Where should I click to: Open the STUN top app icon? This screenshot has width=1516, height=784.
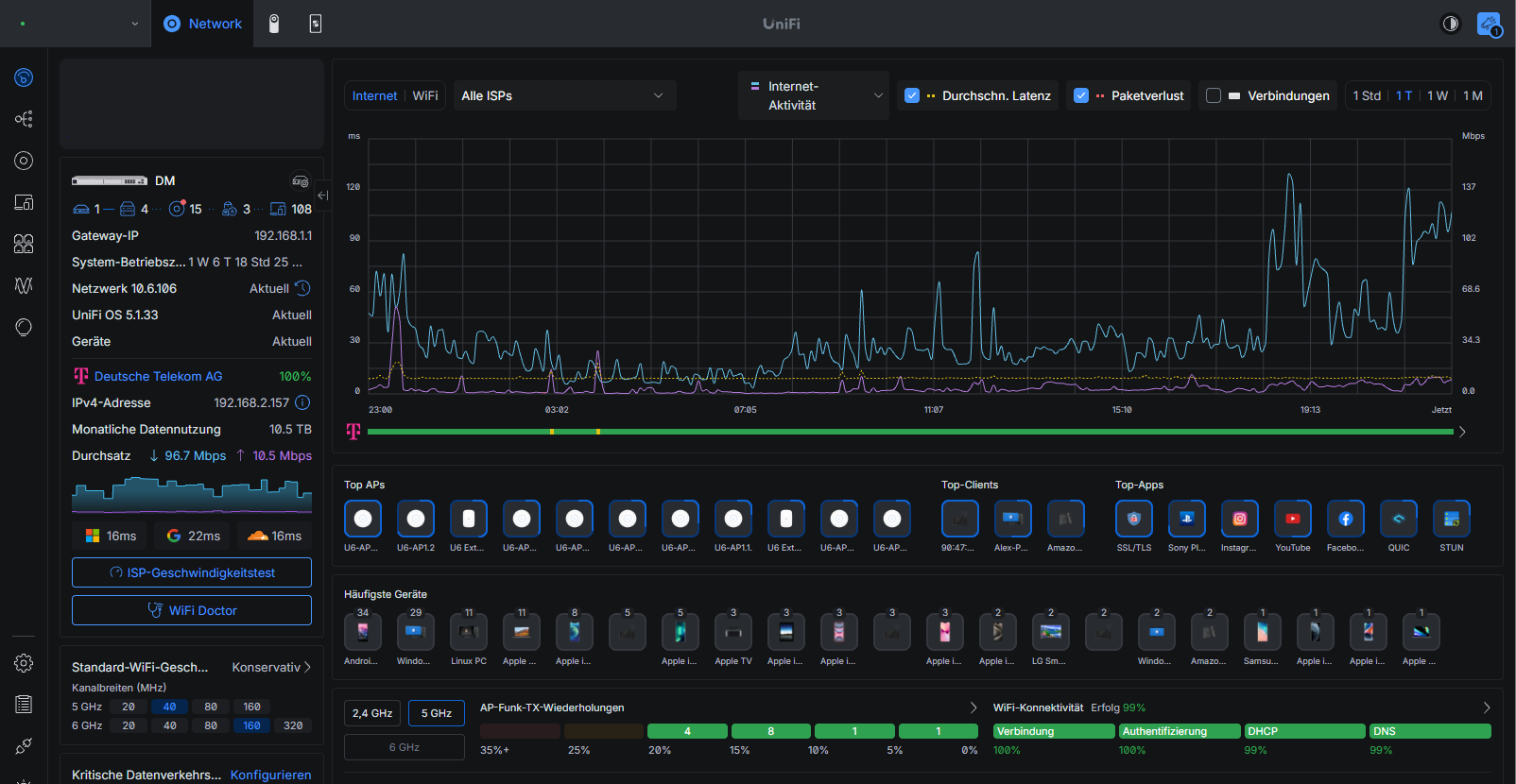1452,519
